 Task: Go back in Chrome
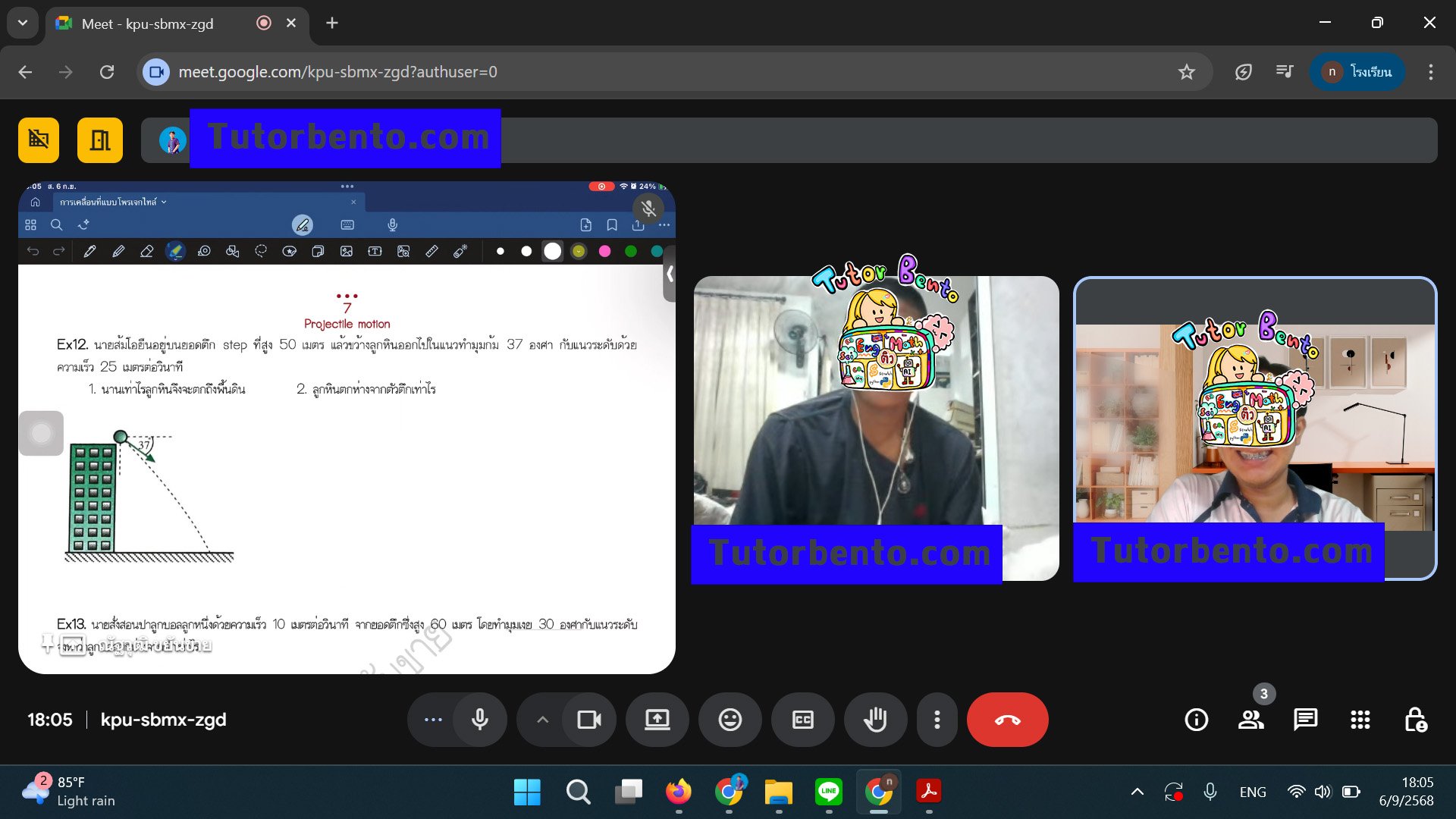coord(25,72)
